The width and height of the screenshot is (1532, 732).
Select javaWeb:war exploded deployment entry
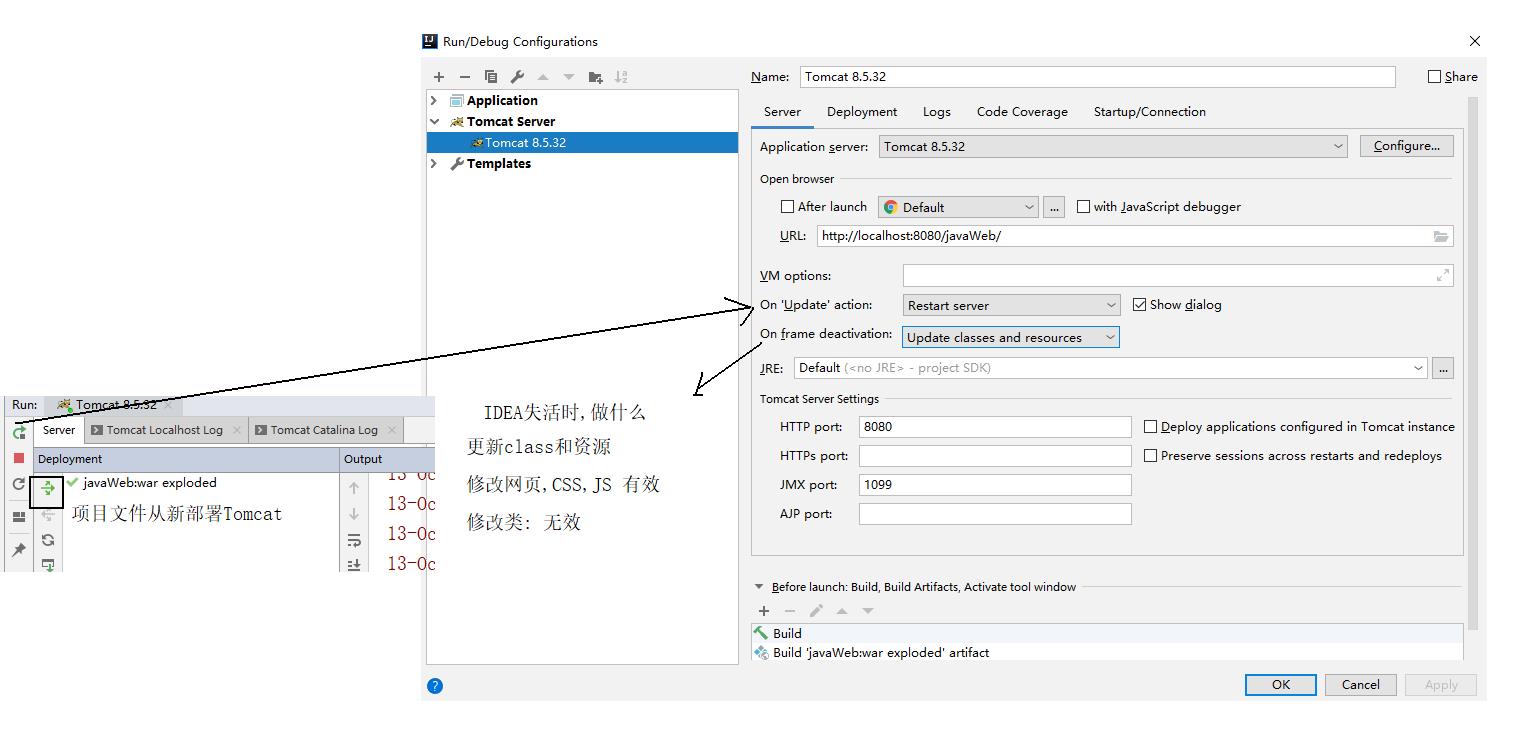pyautogui.click(x=150, y=482)
